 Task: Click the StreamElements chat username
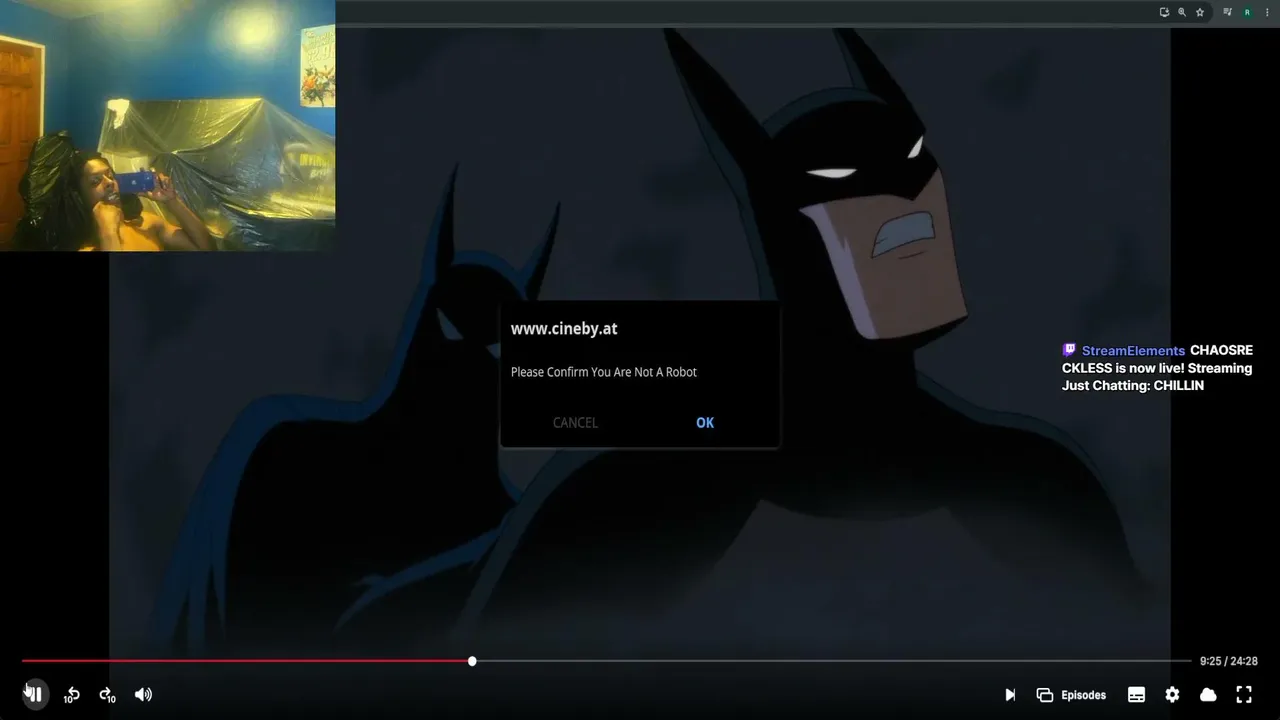1133,351
